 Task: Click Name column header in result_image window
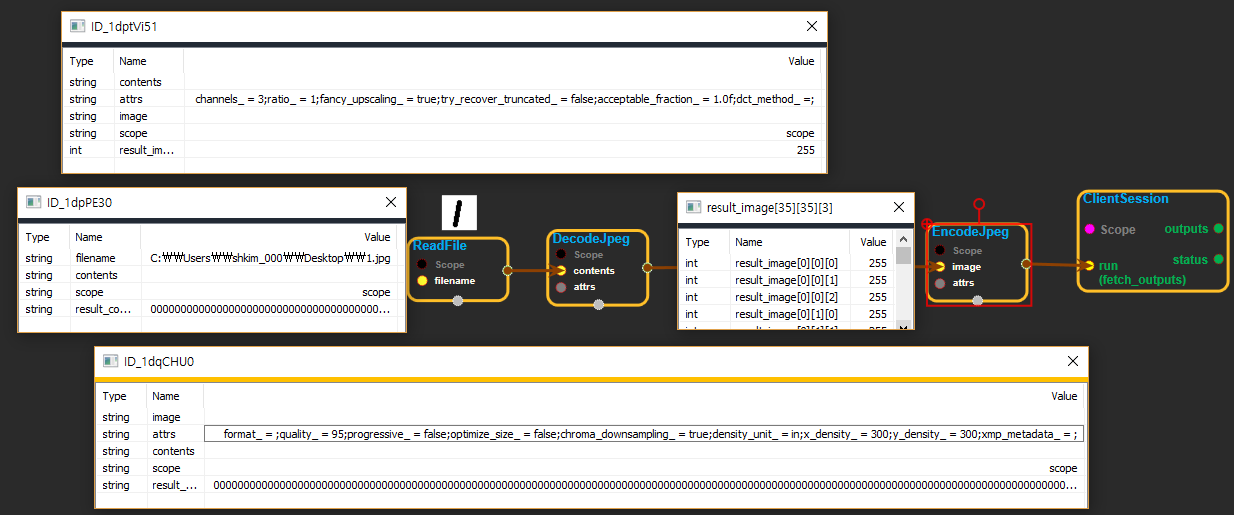coord(747,242)
